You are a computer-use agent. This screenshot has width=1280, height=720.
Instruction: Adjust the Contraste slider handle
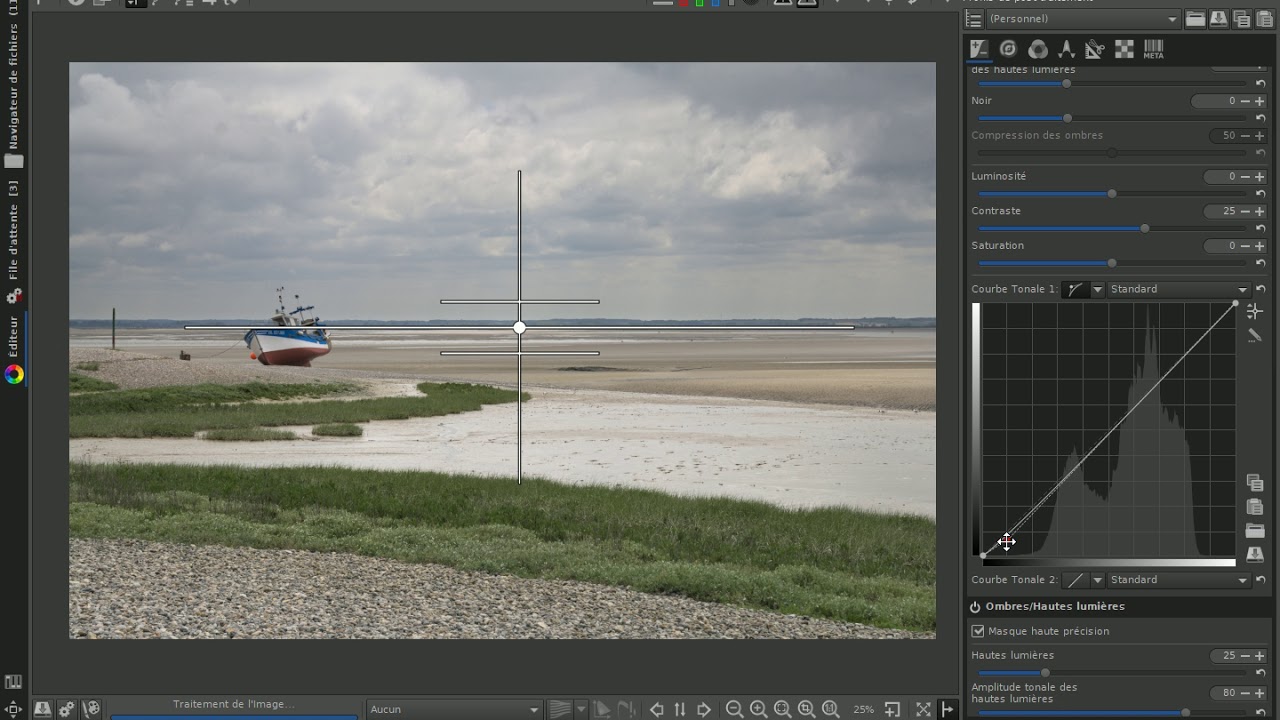(1145, 228)
